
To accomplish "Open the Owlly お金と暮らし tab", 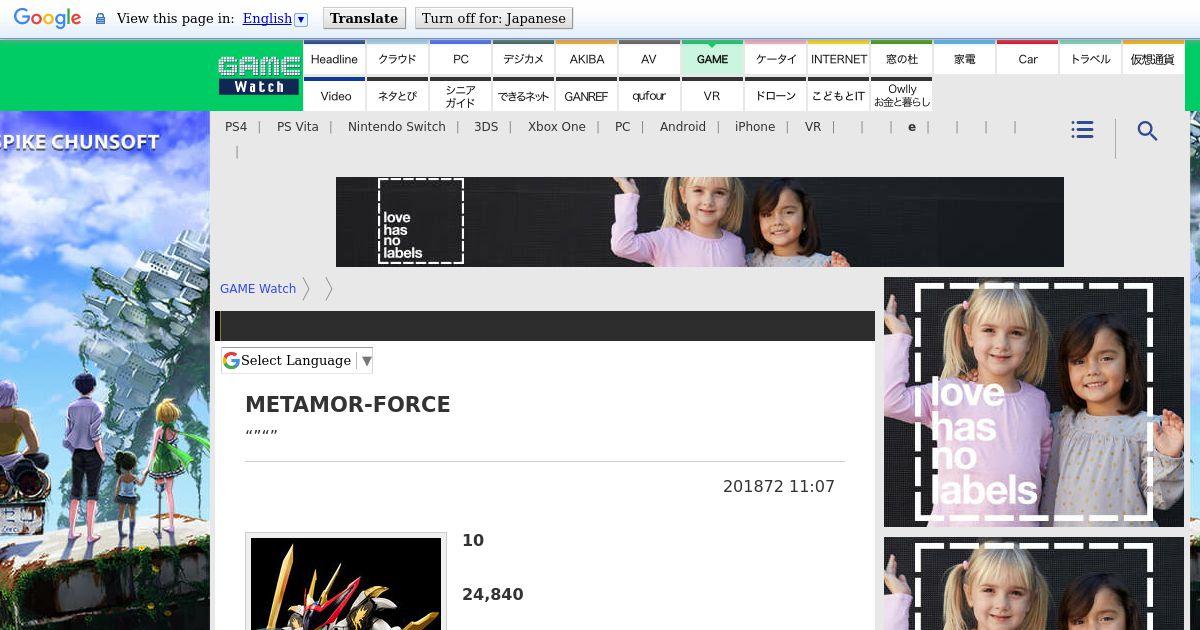I will 901,95.
